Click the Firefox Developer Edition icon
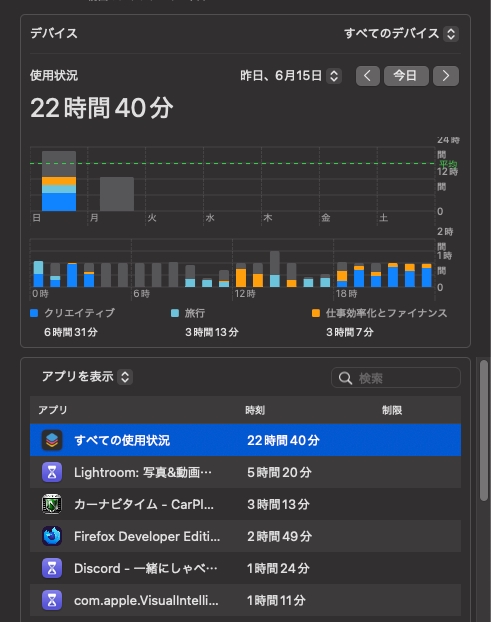Viewport: 491px width, 622px height. (x=52, y=536)
